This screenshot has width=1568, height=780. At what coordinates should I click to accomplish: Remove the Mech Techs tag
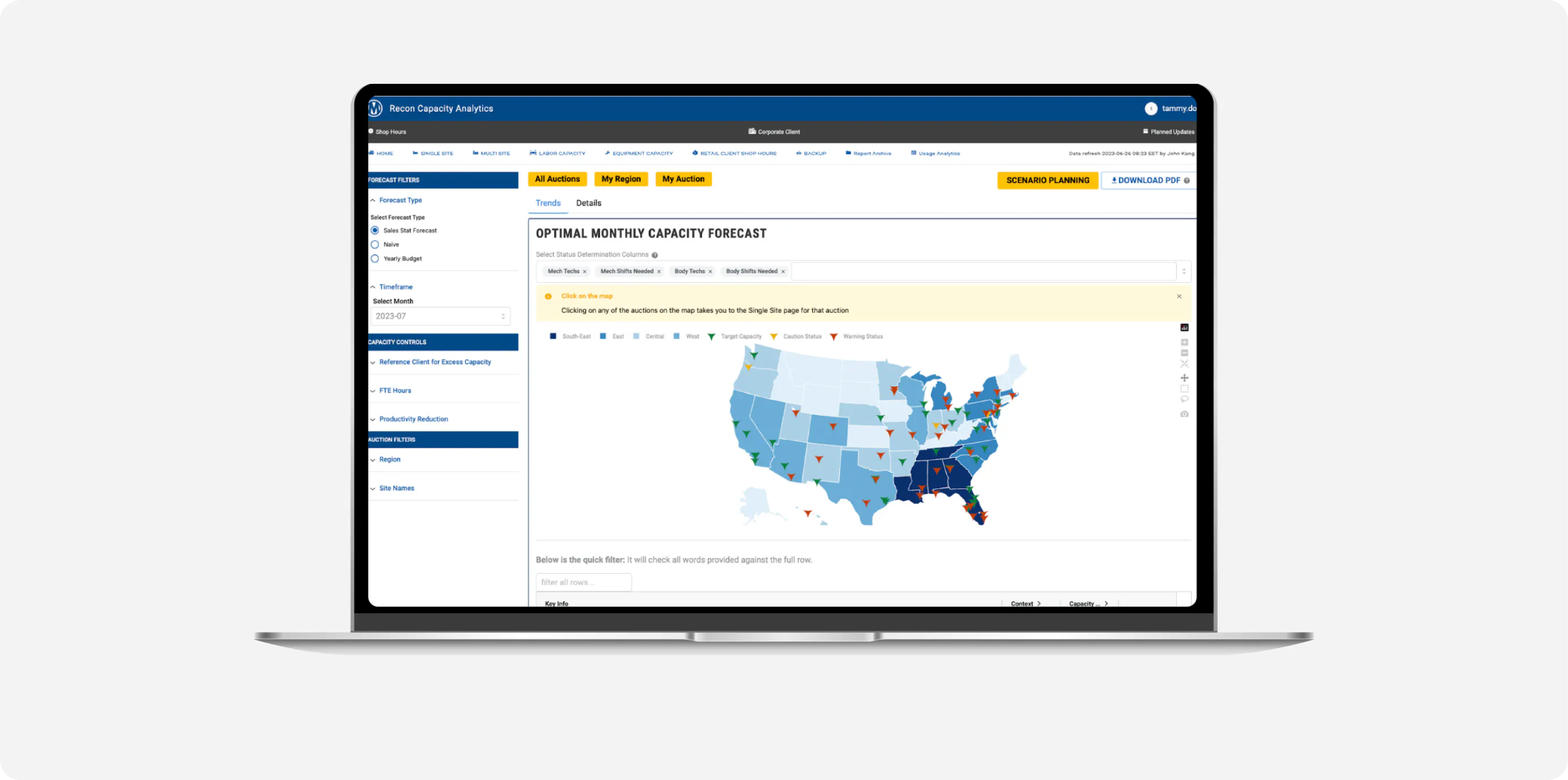(584, 272)
